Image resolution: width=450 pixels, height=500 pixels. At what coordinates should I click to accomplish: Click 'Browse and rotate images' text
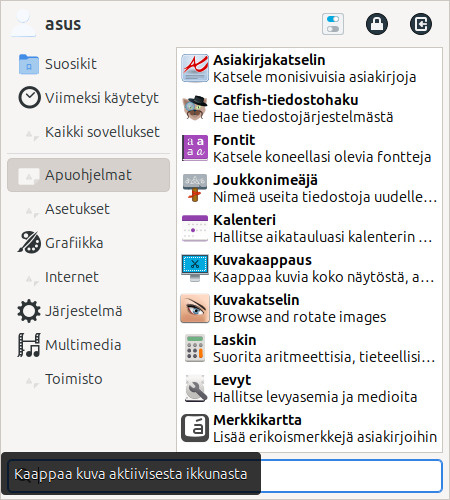300,317
